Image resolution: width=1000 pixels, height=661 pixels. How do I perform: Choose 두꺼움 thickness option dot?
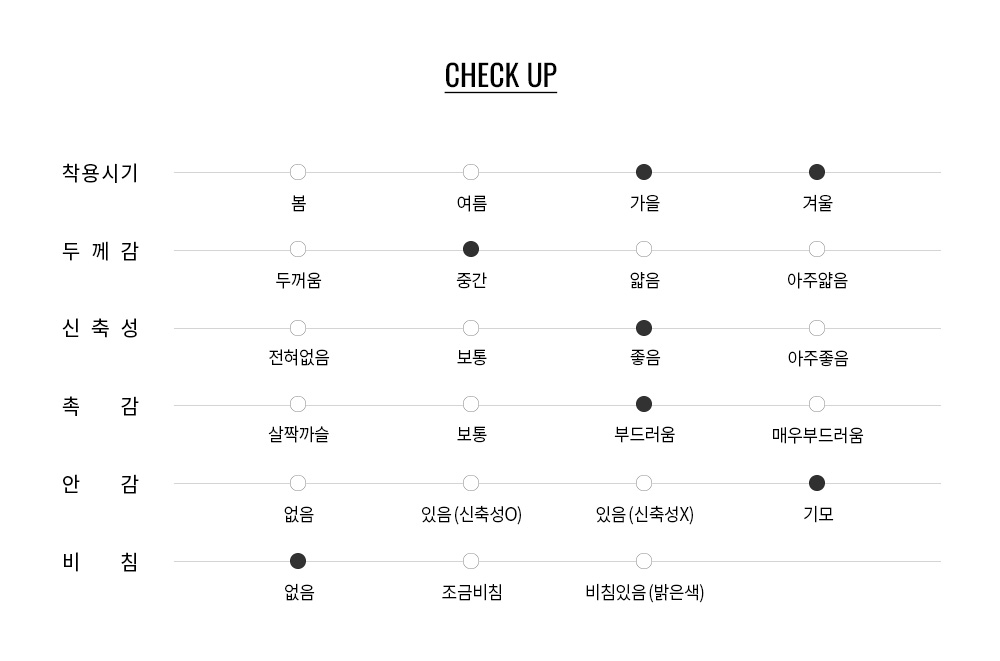point(298,249)
